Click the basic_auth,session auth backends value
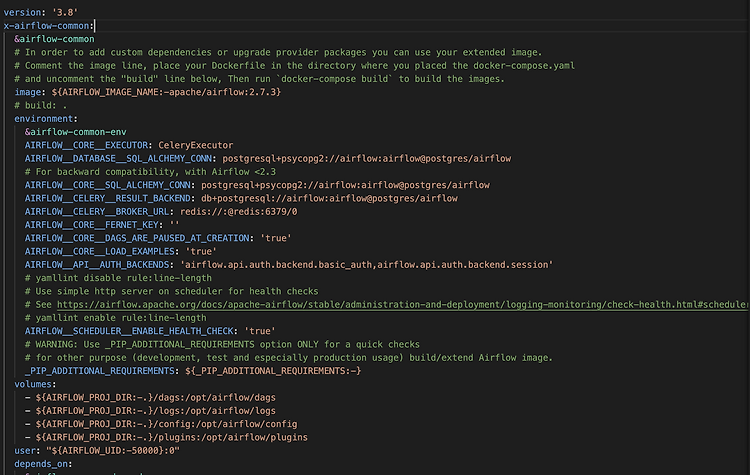The height and width of the screenshot is (475, 750). point(366,265)
